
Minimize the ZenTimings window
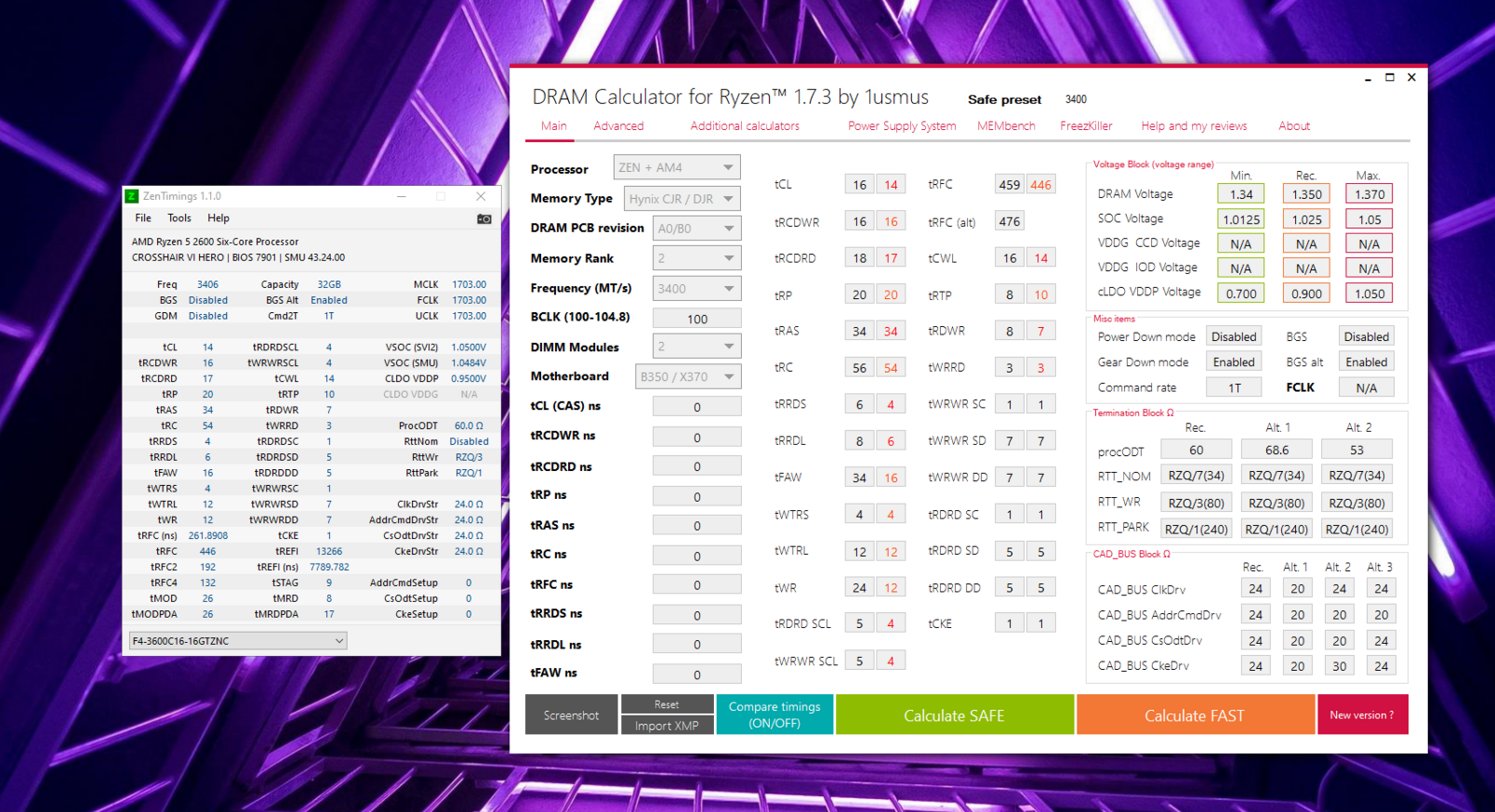[401, 196]
